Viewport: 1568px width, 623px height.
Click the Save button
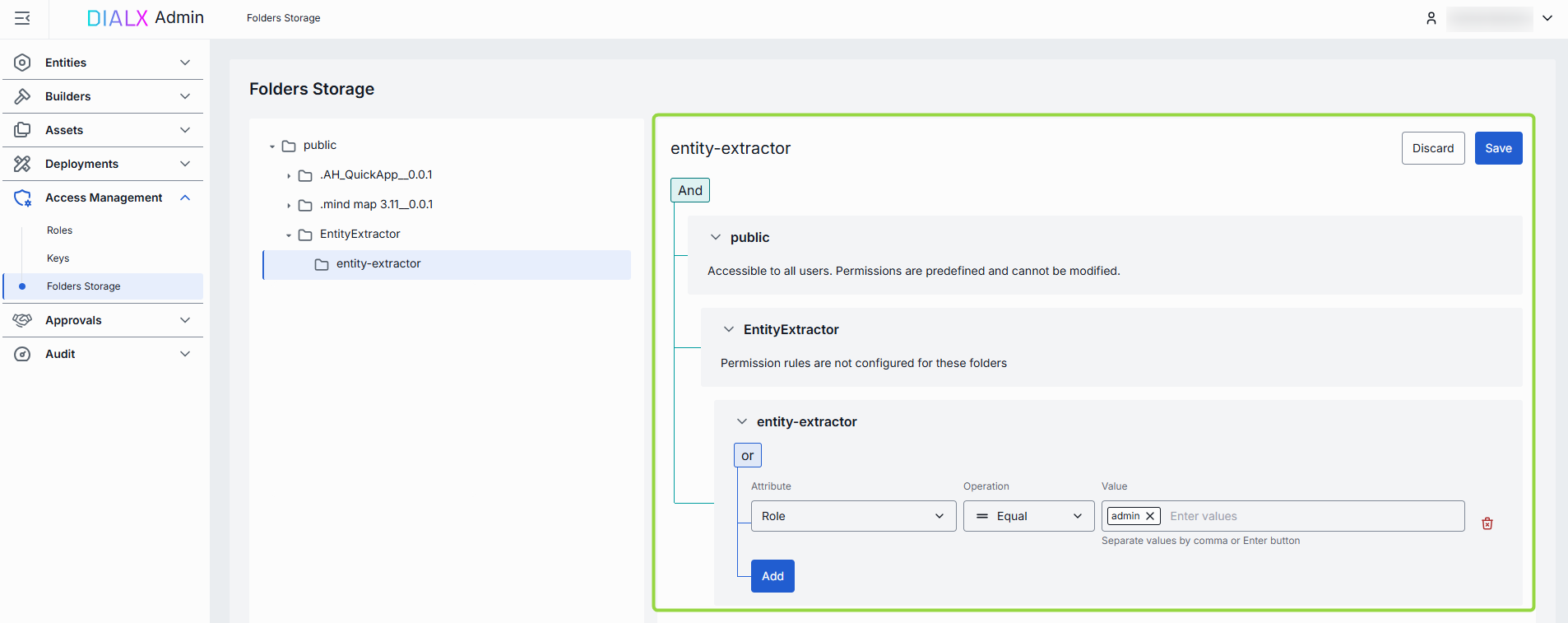(x=1497, y=148)
